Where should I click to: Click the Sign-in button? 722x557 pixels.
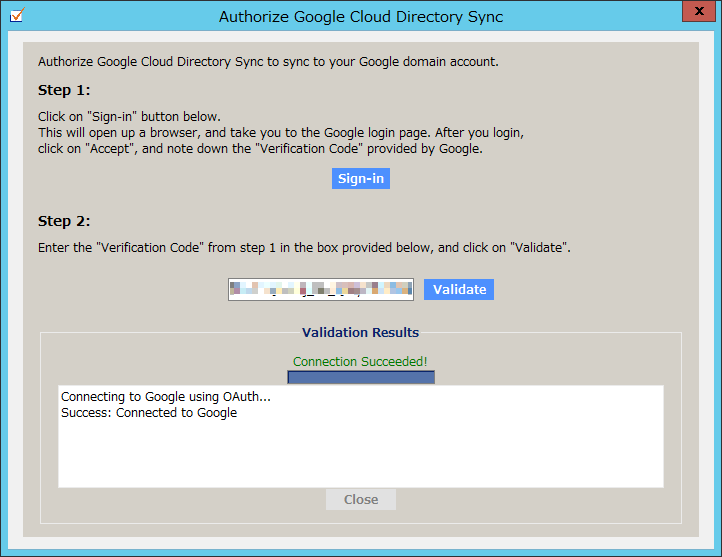(361, 179)
